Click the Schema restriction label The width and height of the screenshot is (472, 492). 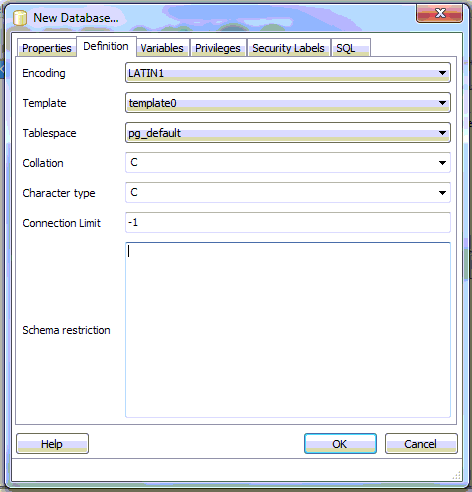pos(66,330)
